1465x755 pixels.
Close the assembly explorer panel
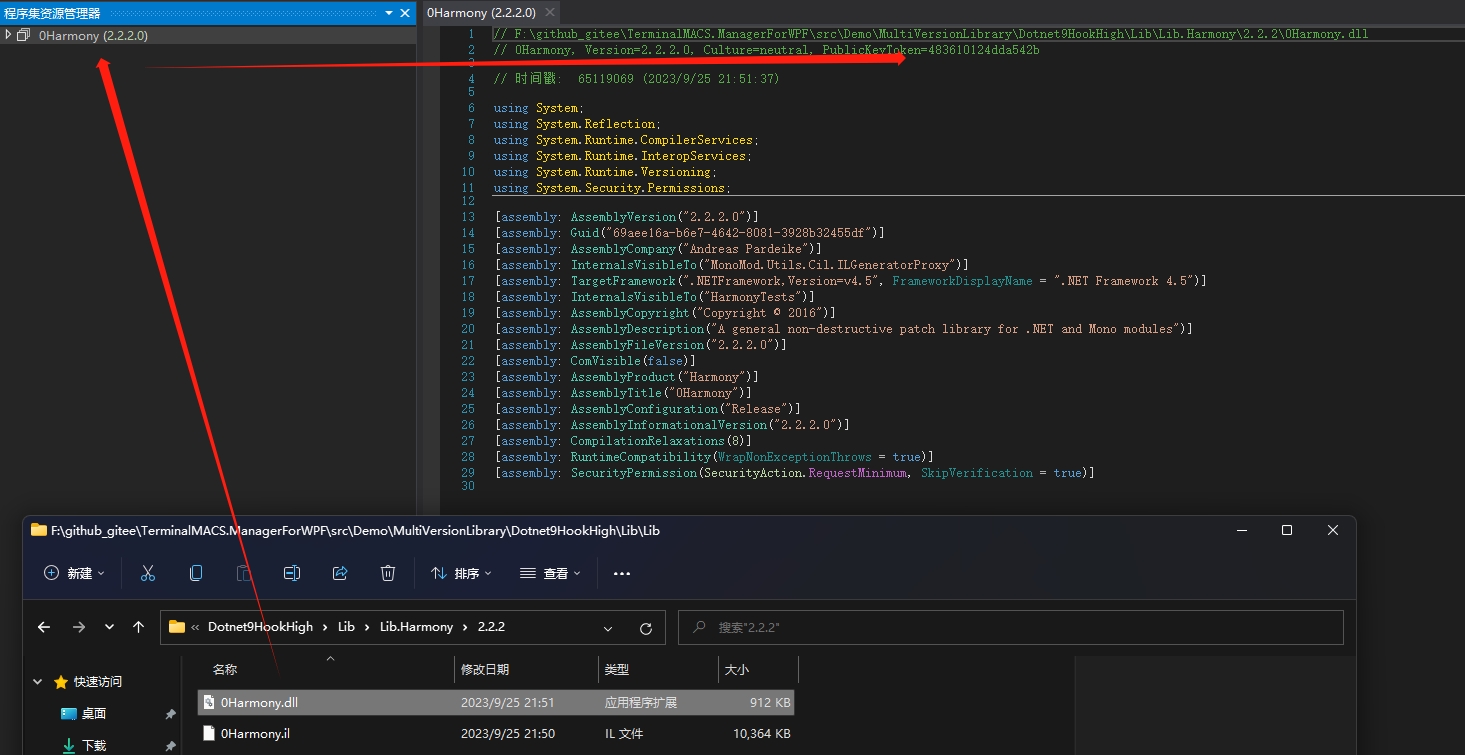click(405, 13)
